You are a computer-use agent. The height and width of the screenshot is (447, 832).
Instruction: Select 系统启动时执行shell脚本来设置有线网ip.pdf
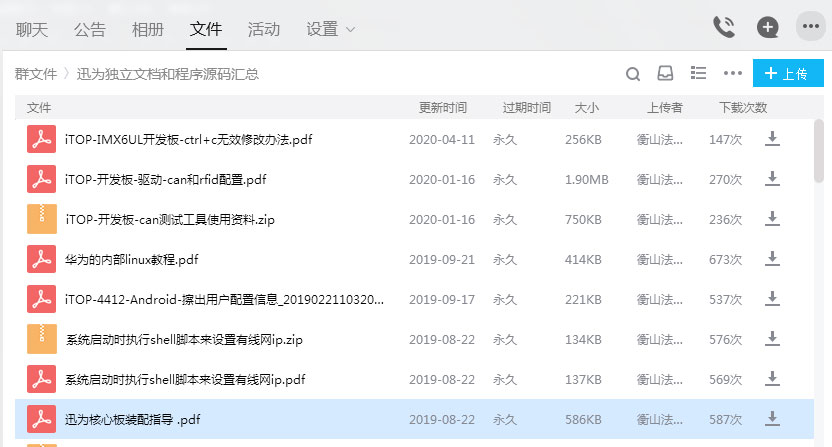tap(185, 380)
